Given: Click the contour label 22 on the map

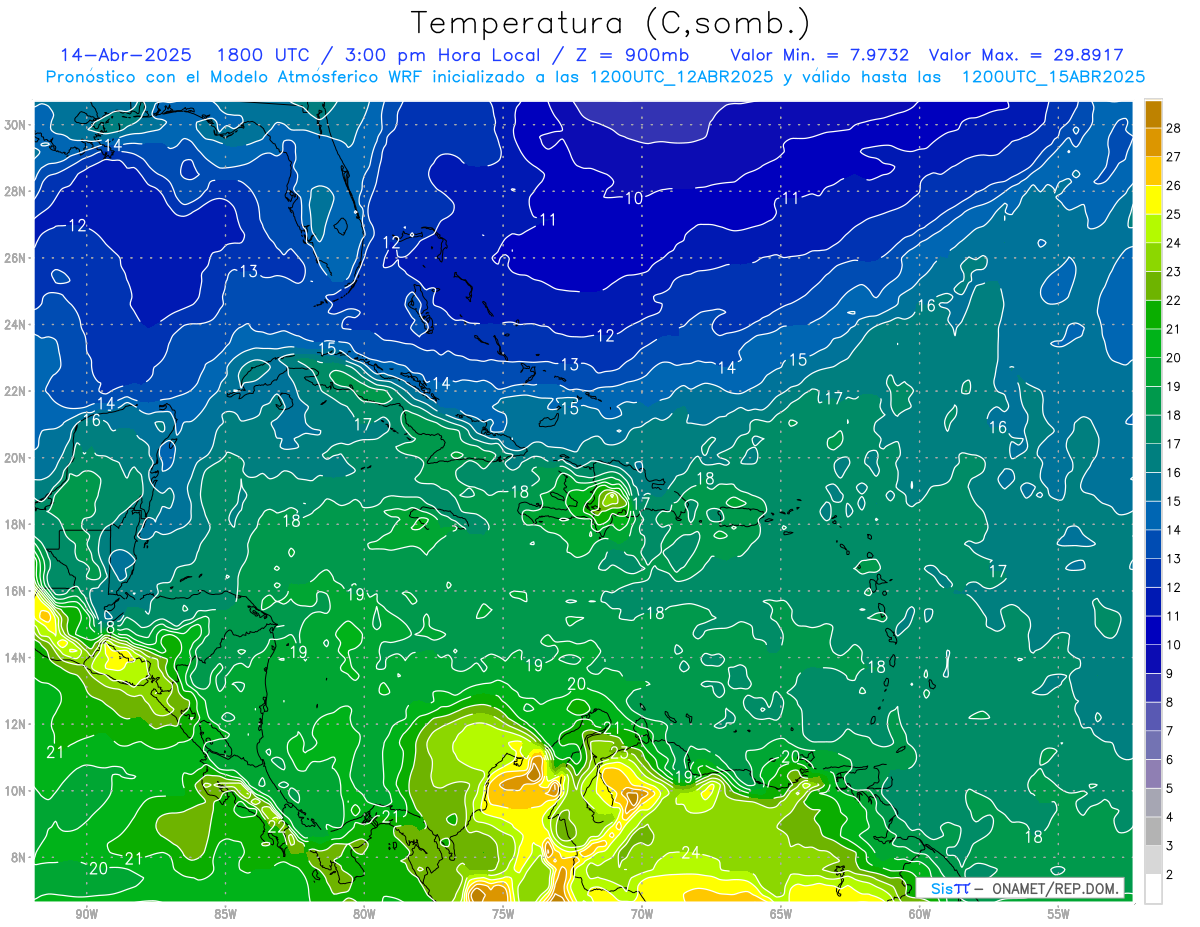Looking at the screenshot, I should [x=277, y=826].
